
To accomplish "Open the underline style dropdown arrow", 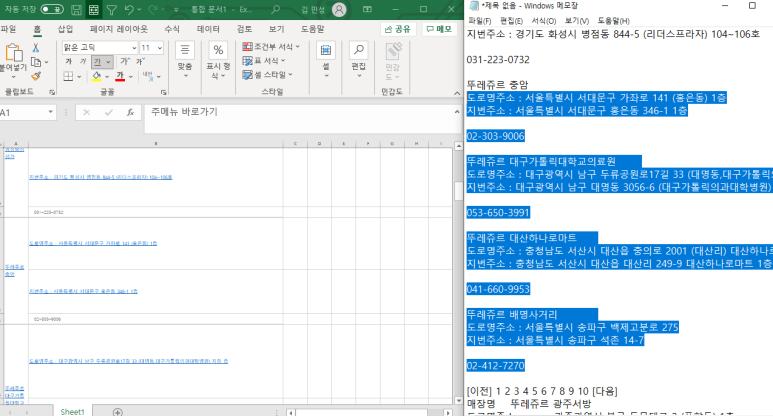I will 108,62.
